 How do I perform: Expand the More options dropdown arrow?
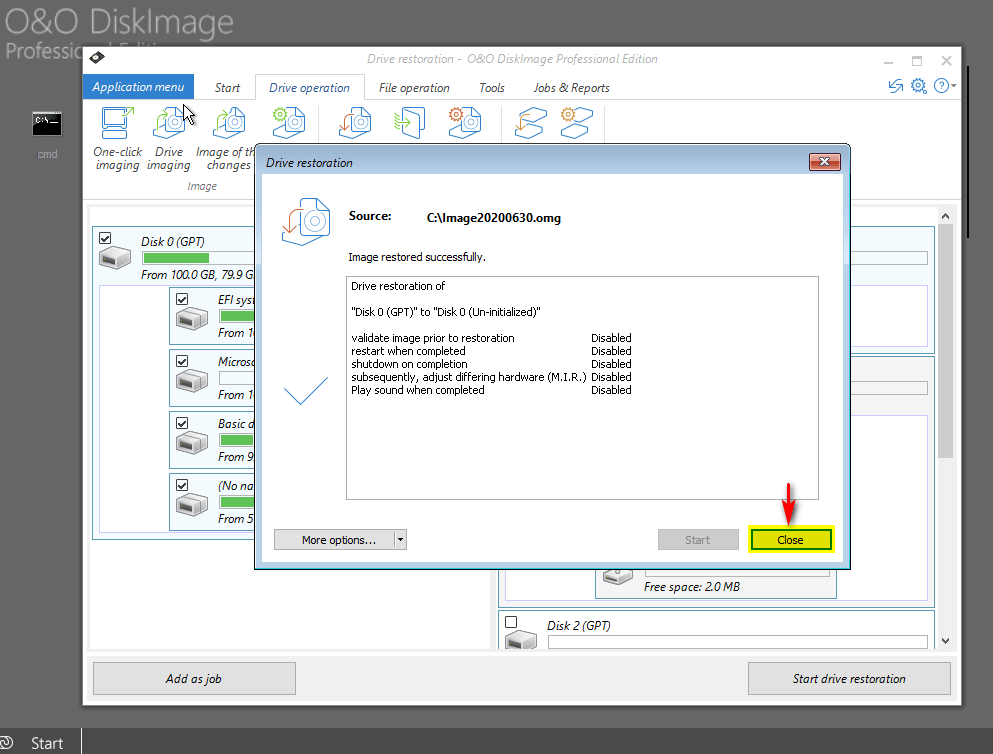(400, 539)
